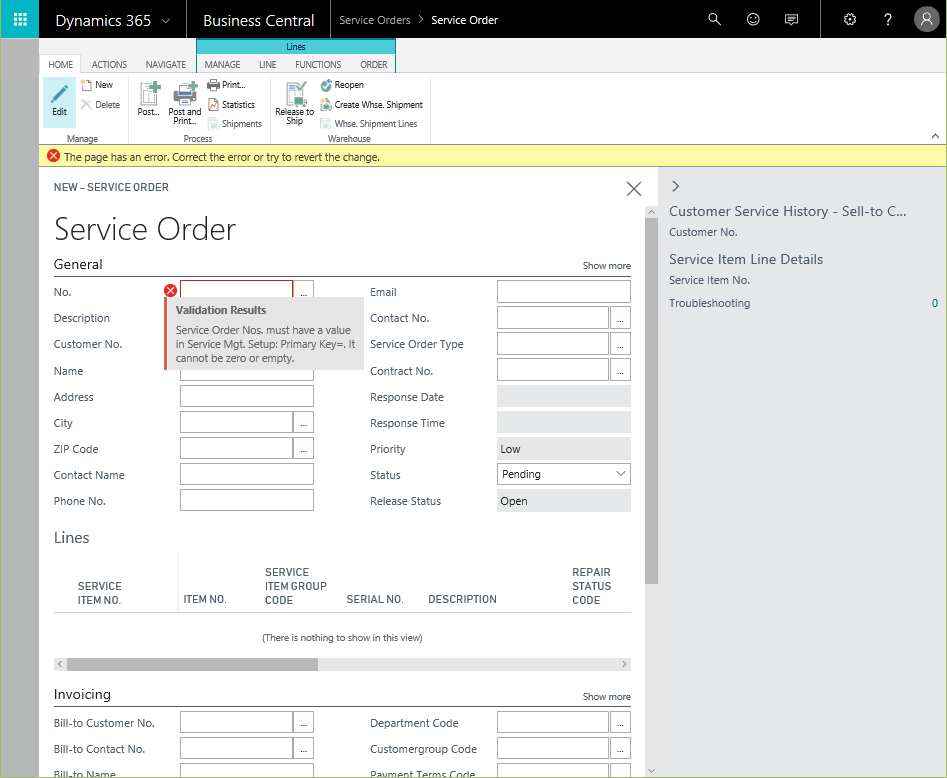The width and height of the screenshot is (947, 778).
Task: Open Whse. Shipment Lines
Action: point(369,124)
